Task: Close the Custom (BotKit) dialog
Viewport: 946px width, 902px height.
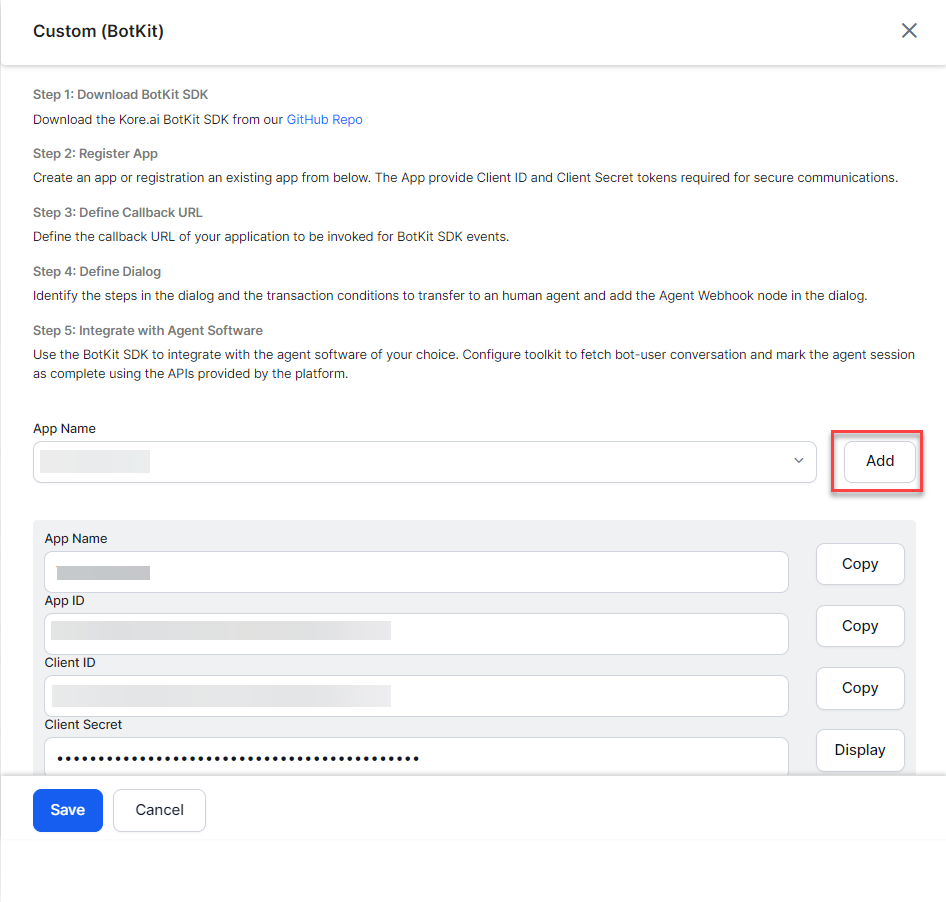Action: (x=909, y=31)
